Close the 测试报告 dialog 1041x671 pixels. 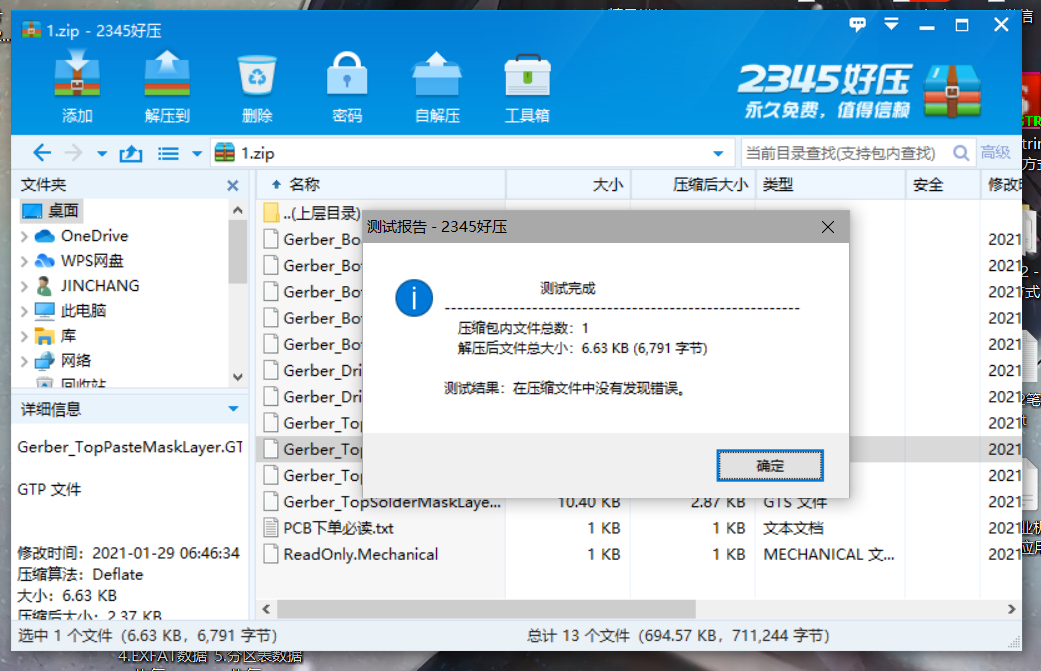828,227
